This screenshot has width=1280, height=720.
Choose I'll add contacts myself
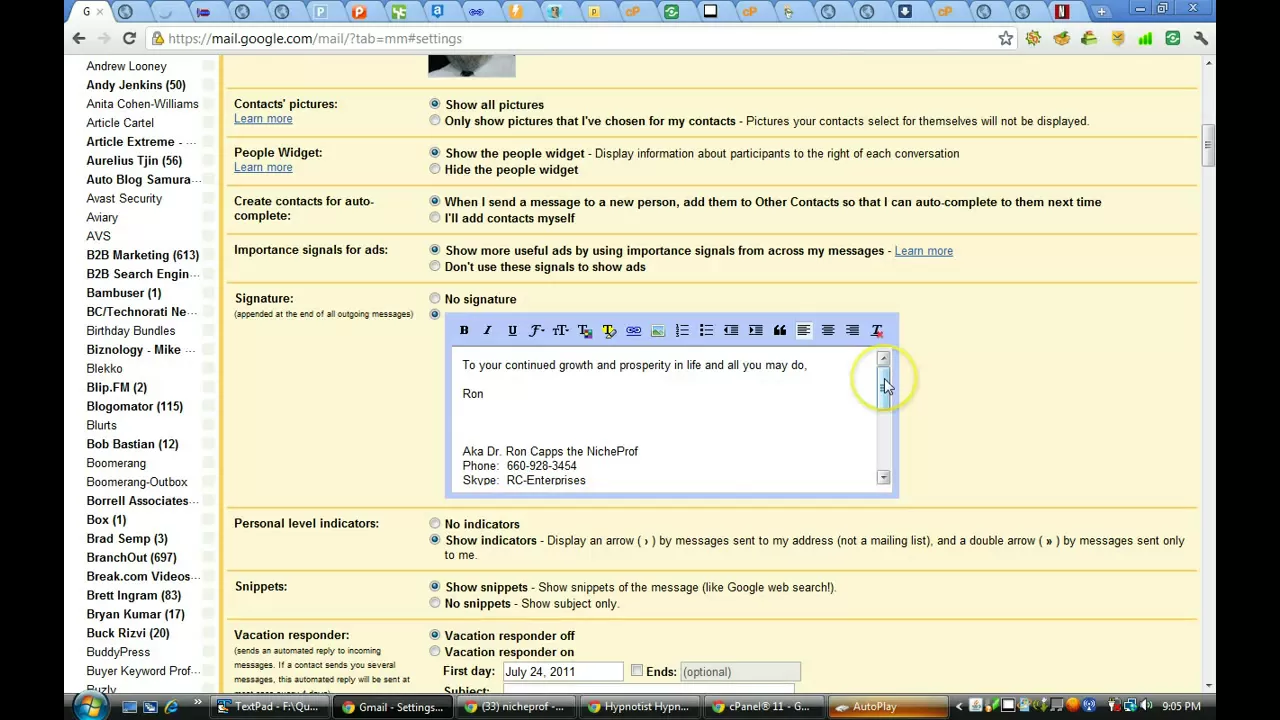434,218
